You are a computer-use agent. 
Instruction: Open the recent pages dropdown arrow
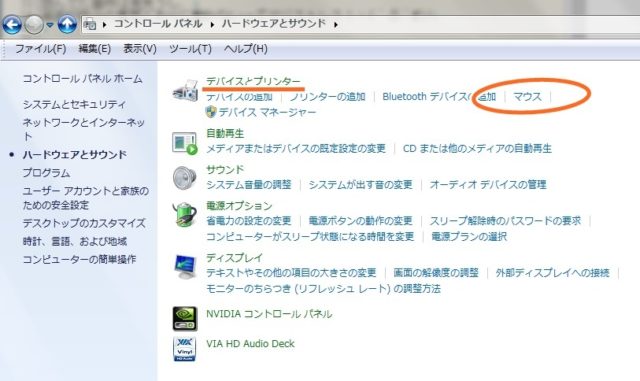[x=50, y=25]
